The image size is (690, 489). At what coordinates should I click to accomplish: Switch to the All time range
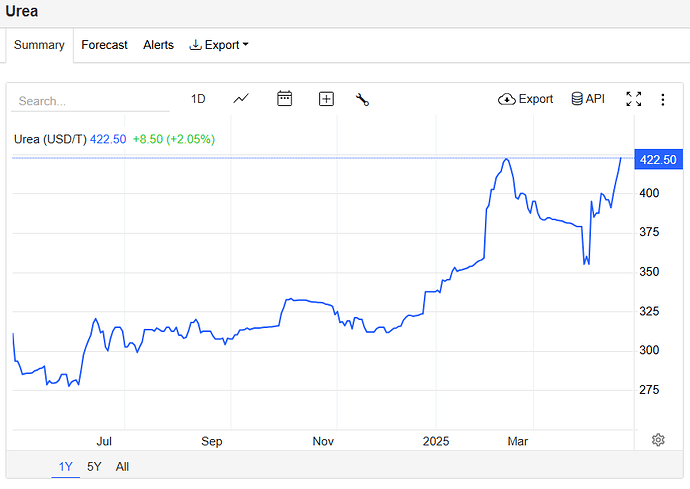(x=122, y=466)
